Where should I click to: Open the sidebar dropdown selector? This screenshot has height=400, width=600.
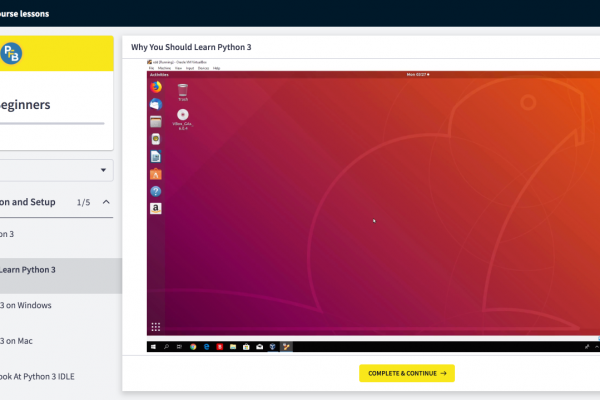[57, 170]
